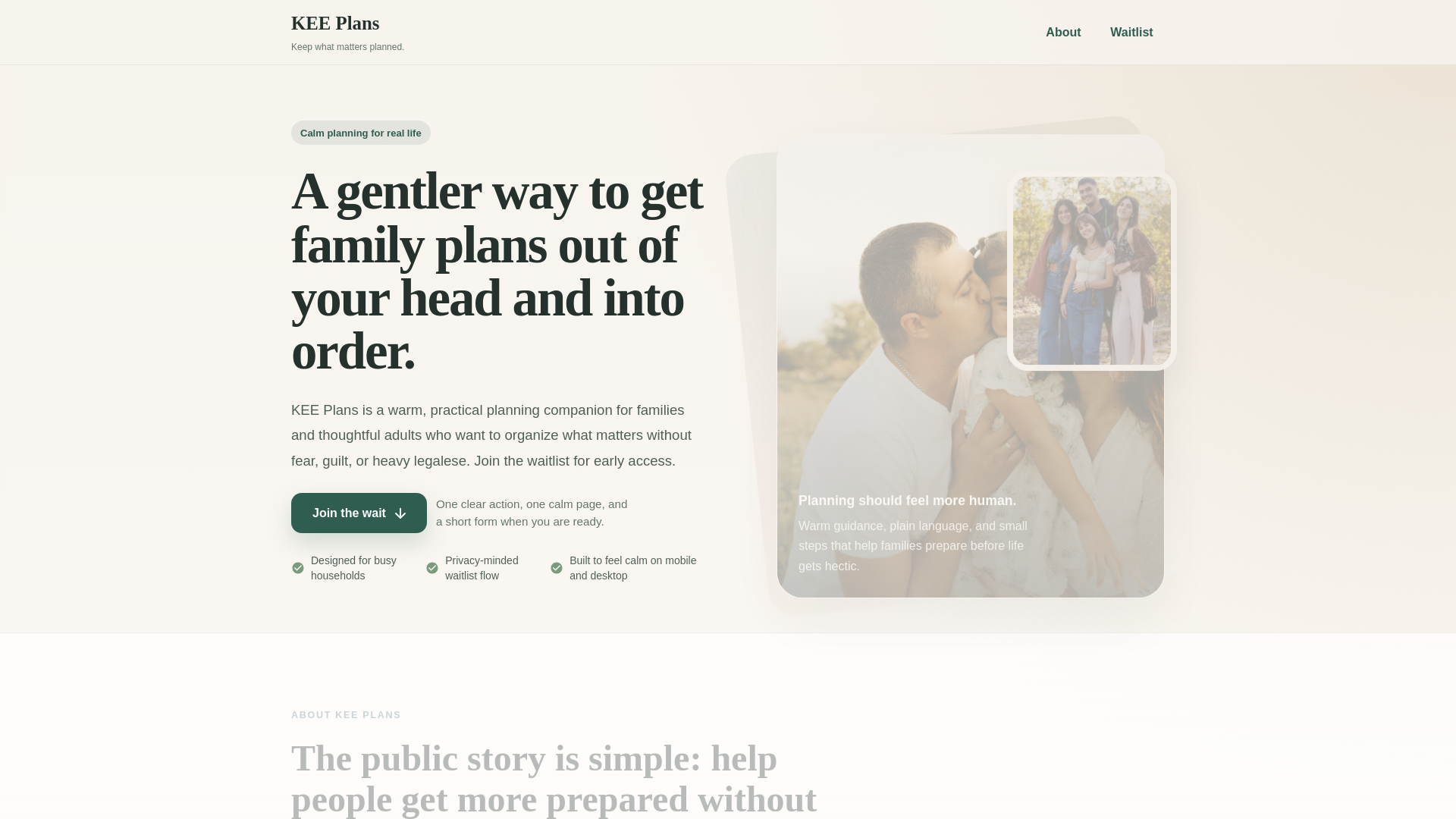Go to the Waitlist nav link
The width and height of the screenshot is (1456, 819).
1131,33
